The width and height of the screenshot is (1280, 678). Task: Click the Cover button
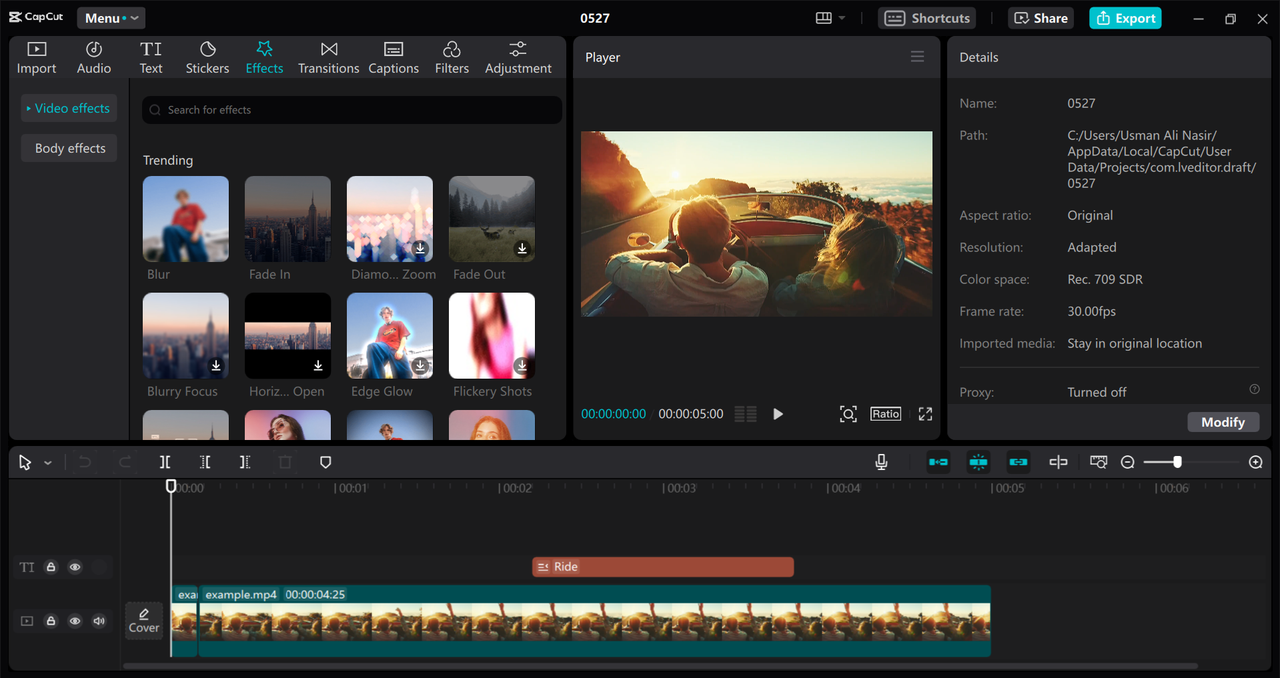click(144, 620)
